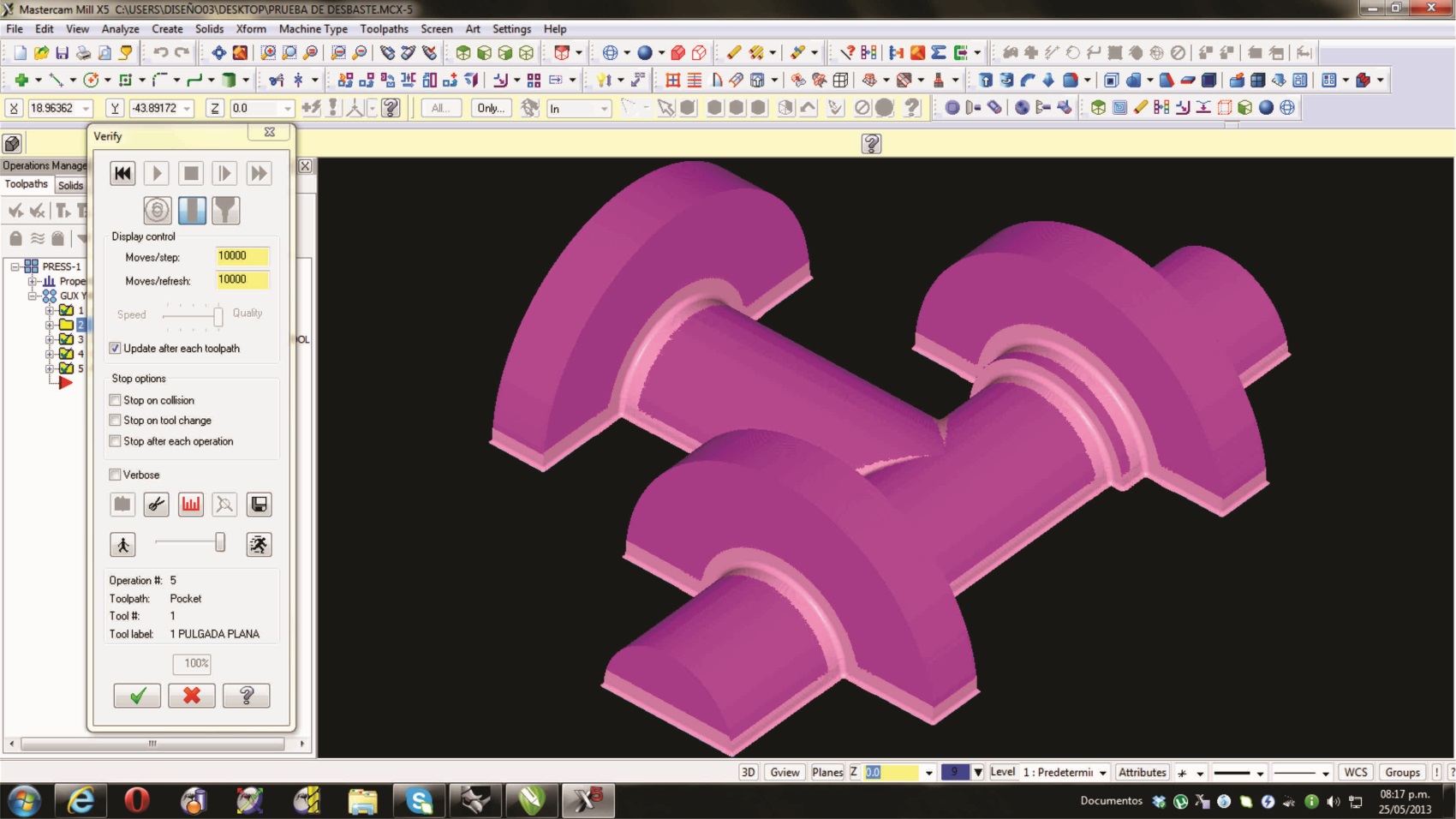Stop the verify simulation
This screenshot has width=1456, height=819.
[x=191, y=173]
